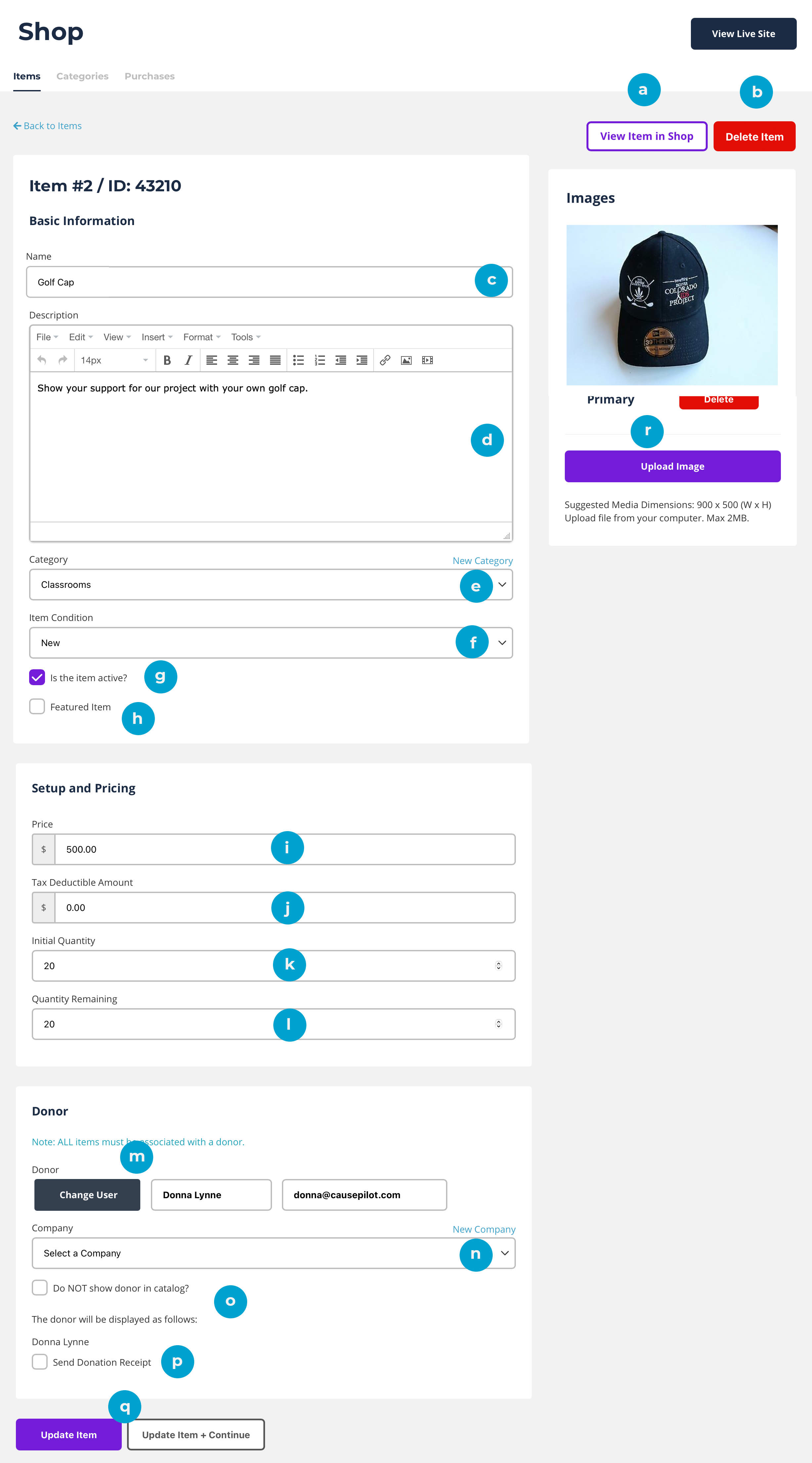Uncheck Is the item active checkbox

37,677
